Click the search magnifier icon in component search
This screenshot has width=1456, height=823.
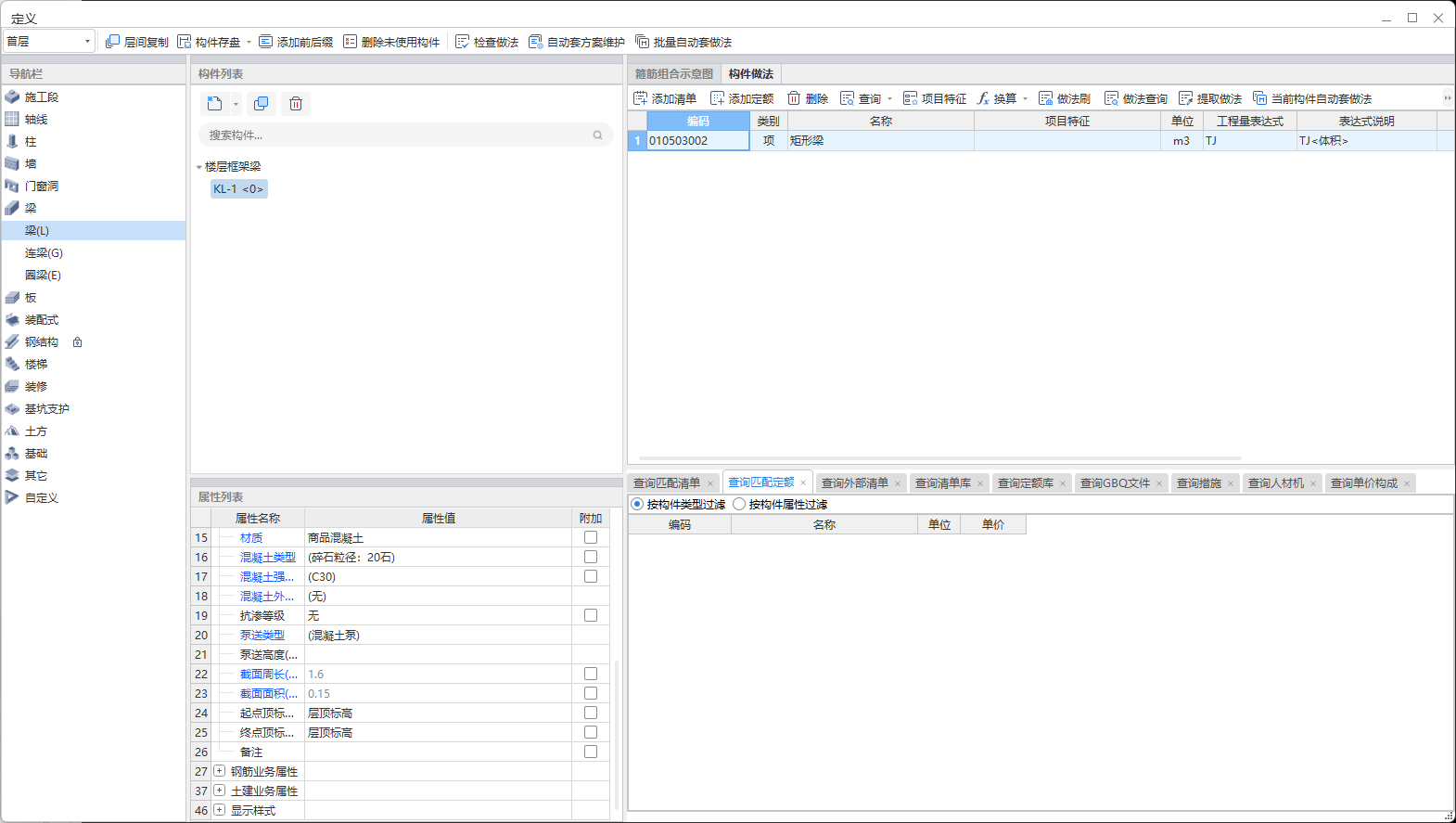coord(597,135)
